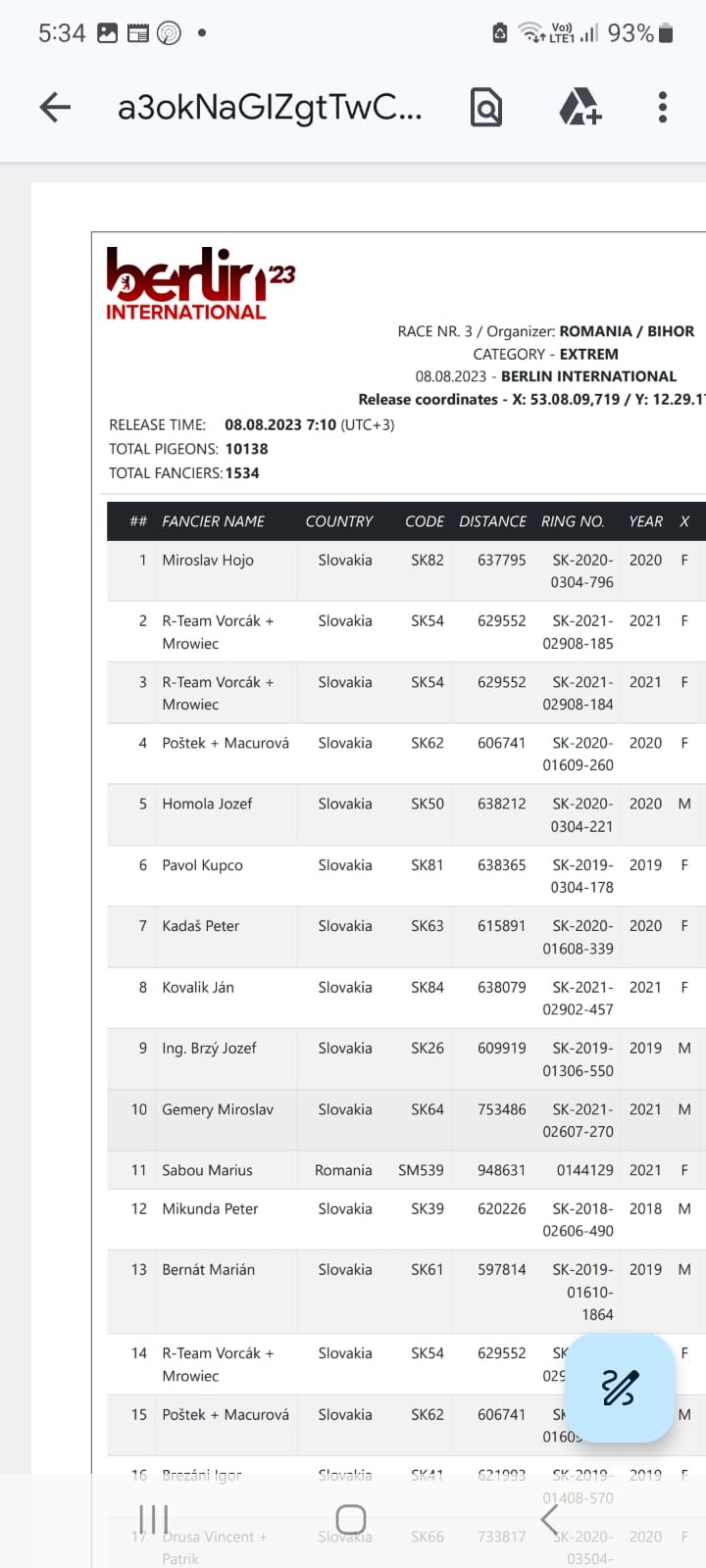The image size is (706, 1568).
Task: Select the RING NO. column header
Action: coord(573,521)
